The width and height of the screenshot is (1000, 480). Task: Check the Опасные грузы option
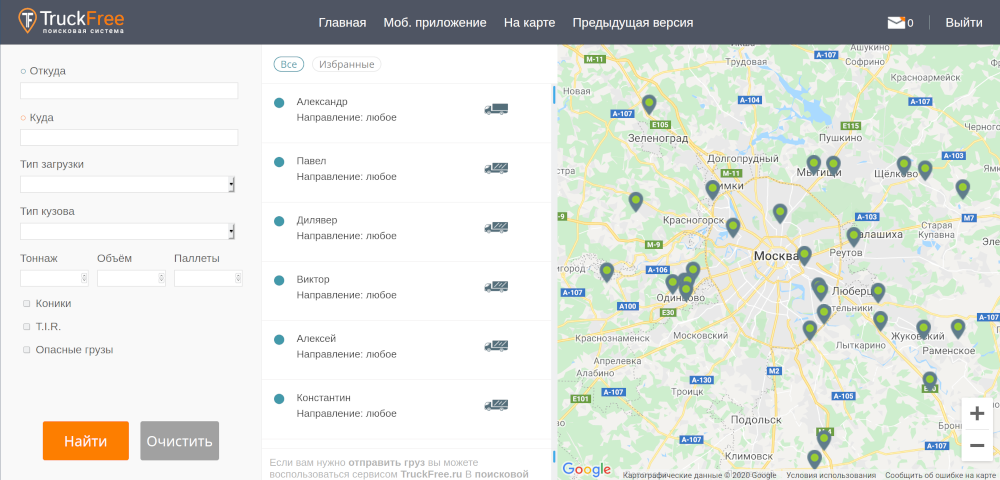(x=26, y=350)
